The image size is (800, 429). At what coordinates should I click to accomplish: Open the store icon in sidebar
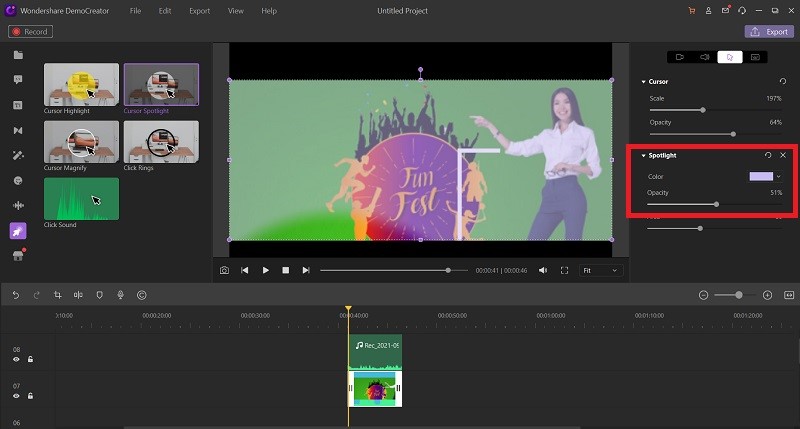pos(18,256)
